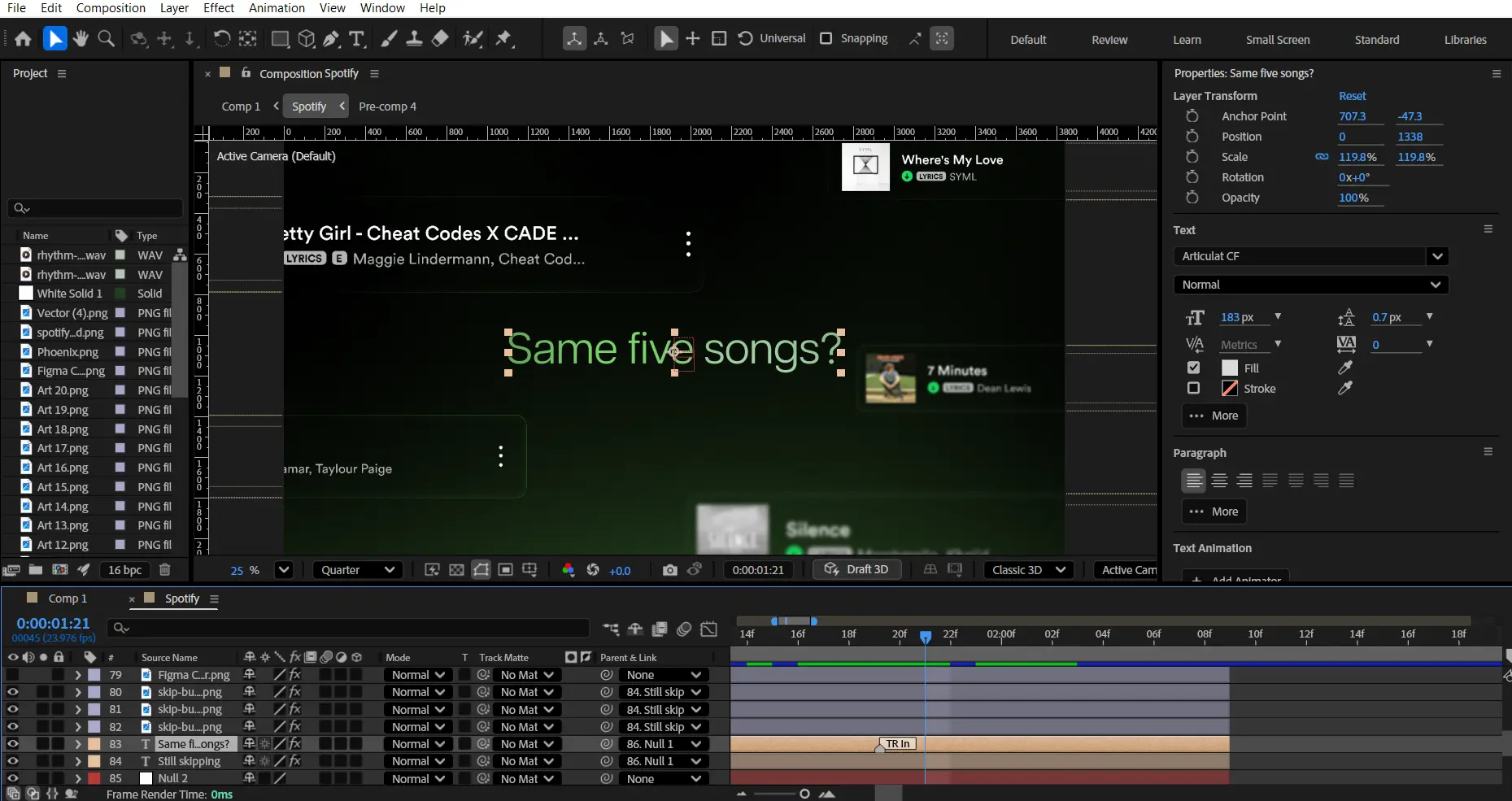Delete selected project item with trash icon

pos(165,570)
